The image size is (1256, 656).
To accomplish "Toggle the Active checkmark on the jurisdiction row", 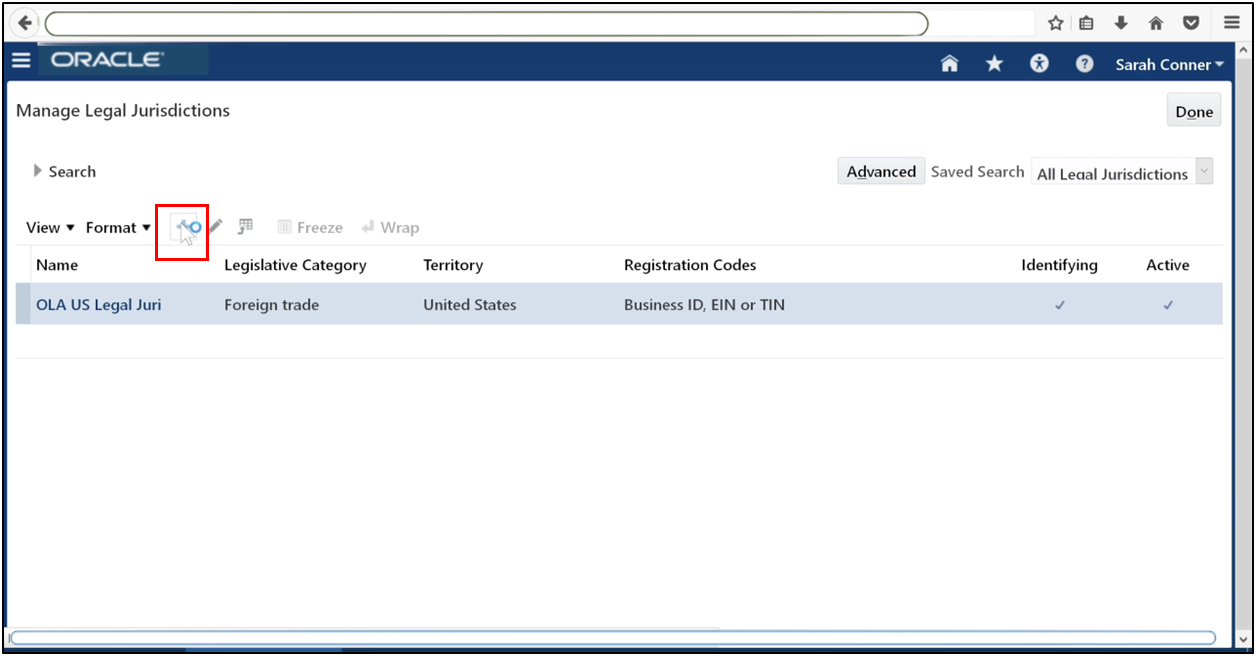I will point(1167,305).
